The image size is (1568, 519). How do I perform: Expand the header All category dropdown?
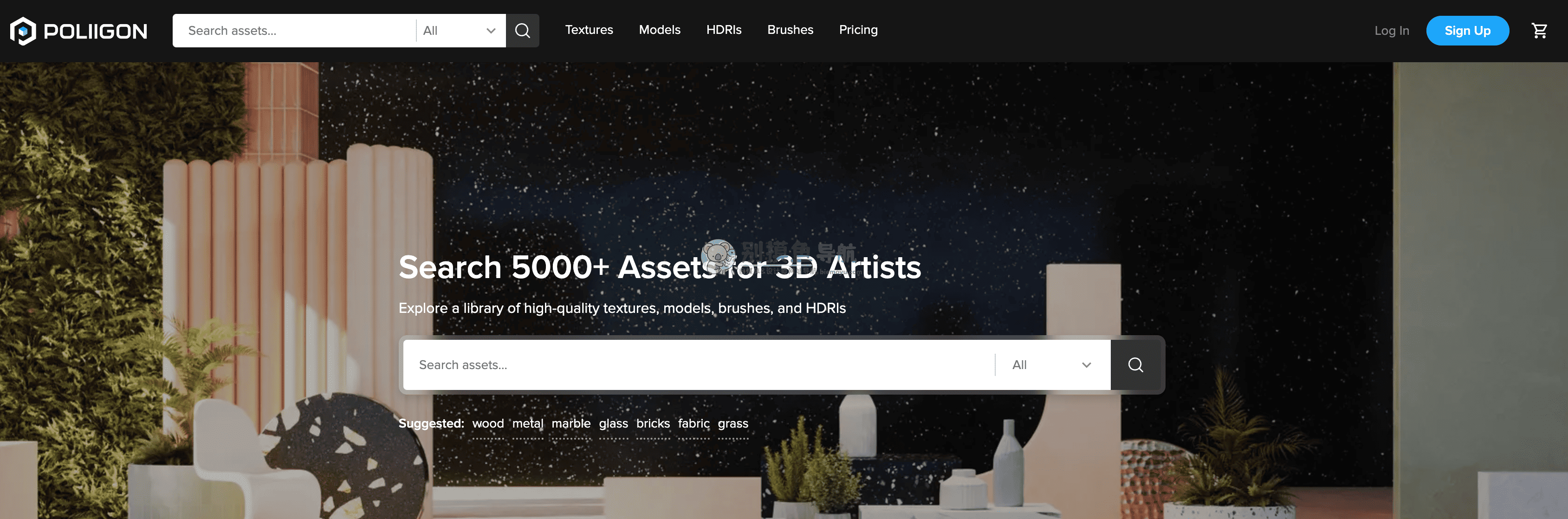[x=460, y=31]
